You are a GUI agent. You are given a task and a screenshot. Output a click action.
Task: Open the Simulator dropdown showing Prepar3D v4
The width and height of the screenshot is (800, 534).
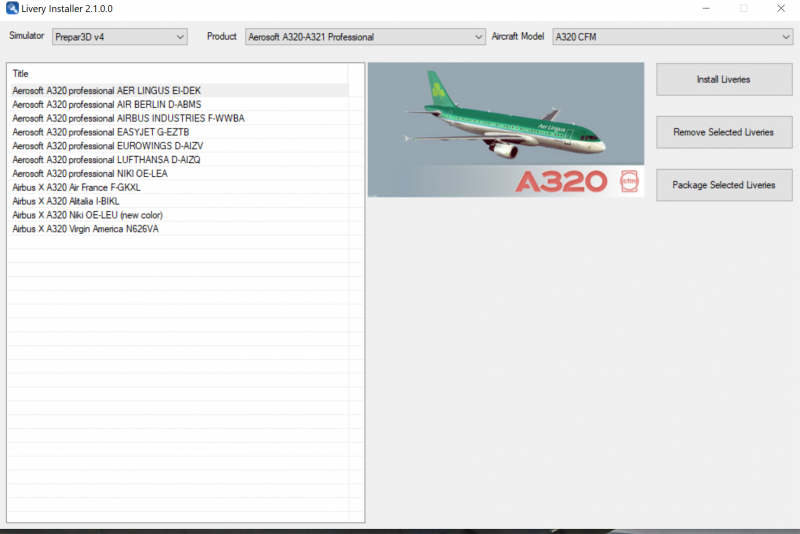[120, 37]
